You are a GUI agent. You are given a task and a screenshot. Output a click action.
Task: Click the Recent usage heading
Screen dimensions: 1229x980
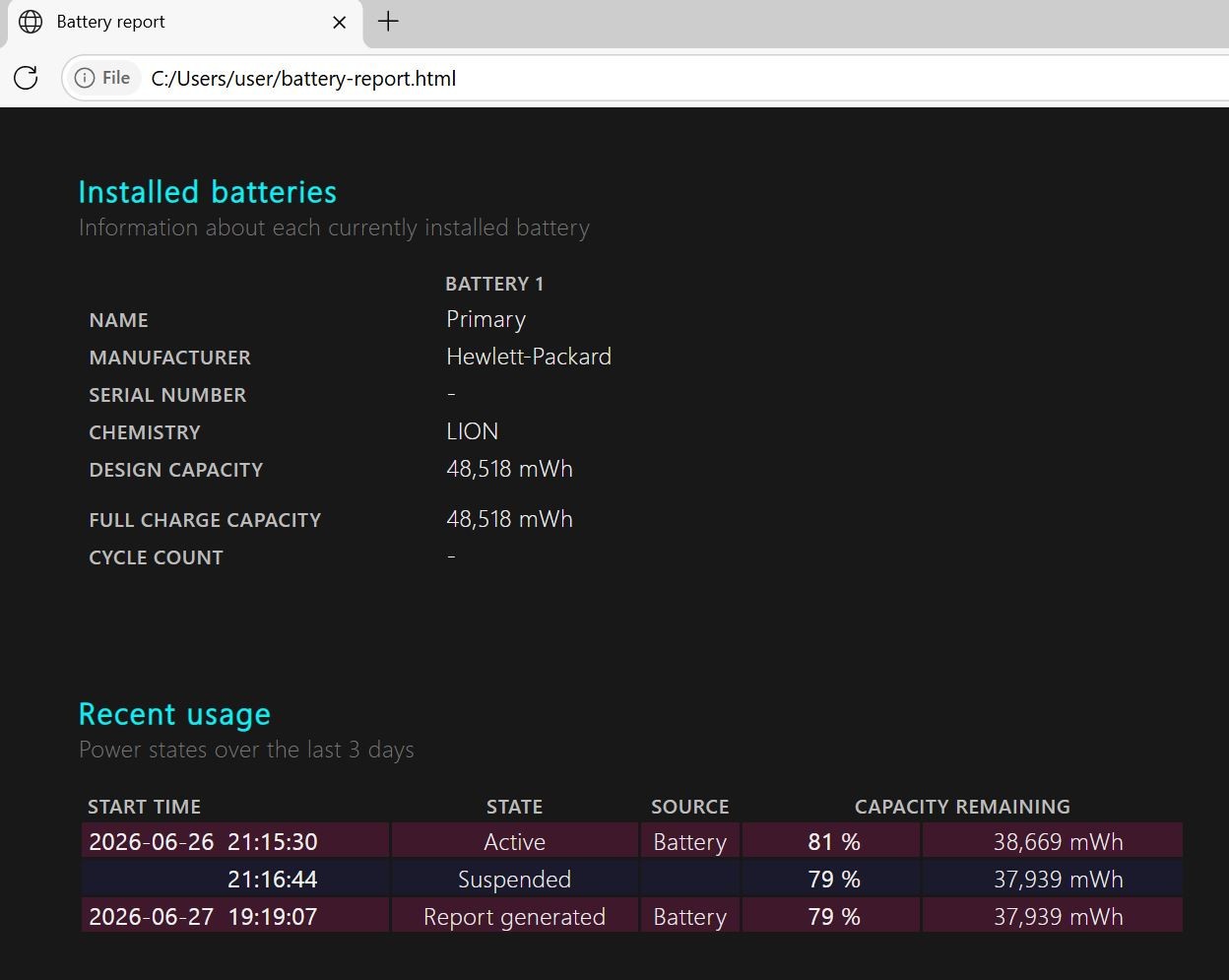pos(174,714)
